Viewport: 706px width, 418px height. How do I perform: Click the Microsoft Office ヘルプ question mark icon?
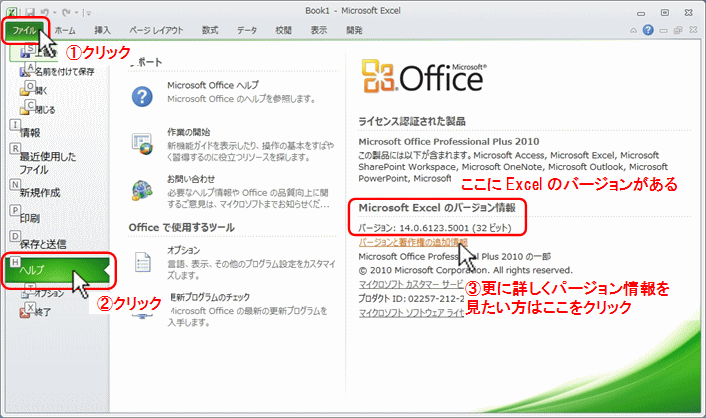point(142,96)
